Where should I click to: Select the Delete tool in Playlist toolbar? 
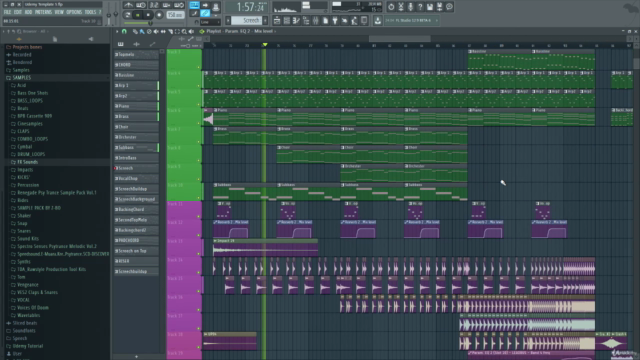[x=149, y=31]
